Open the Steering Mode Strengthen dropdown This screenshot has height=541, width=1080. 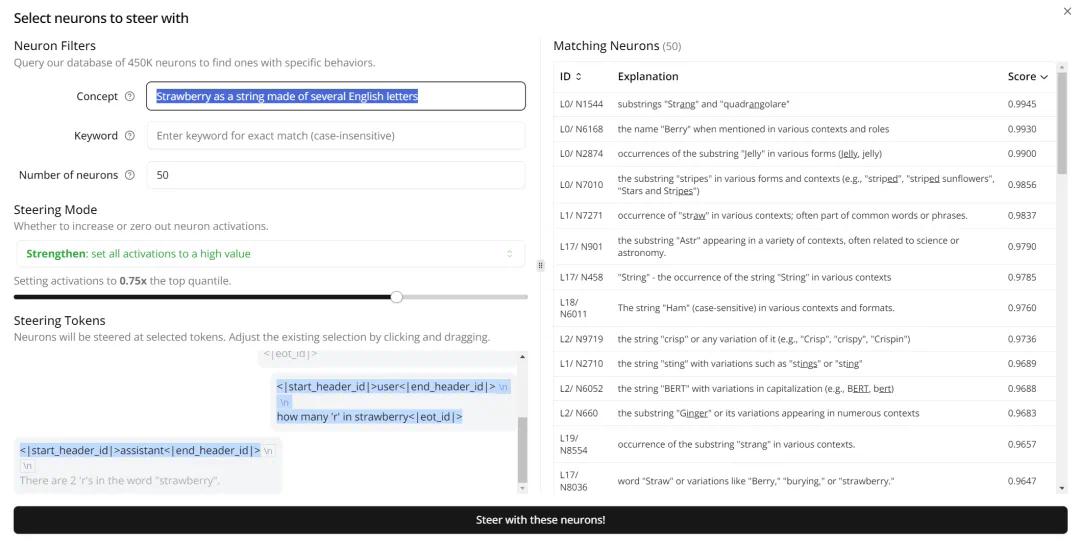point(269,254)
